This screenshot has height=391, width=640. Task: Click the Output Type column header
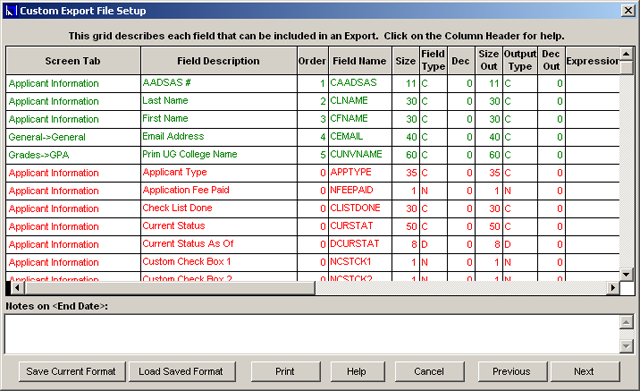pos(520,61)
